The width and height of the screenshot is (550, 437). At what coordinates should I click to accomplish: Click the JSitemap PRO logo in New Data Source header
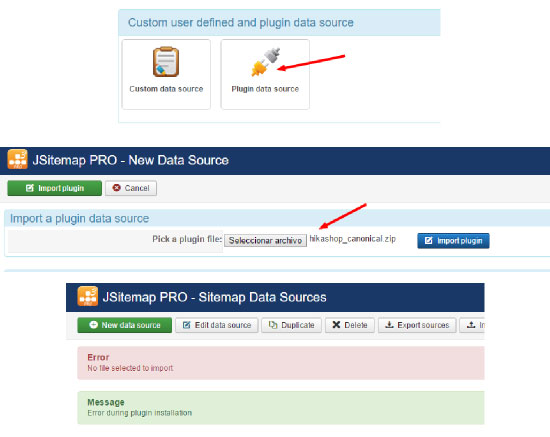tap(17, 160)
